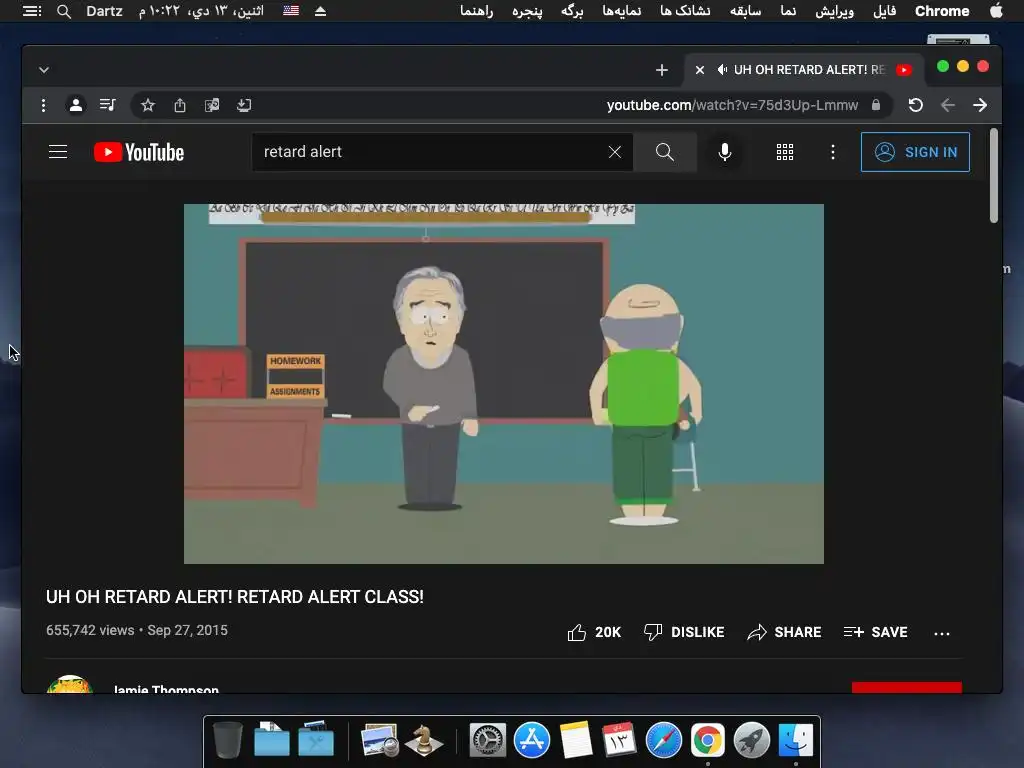1024x768 pixels.
Task: Open the نمایه‌ها menu
Action: click(x=622, y=11)
